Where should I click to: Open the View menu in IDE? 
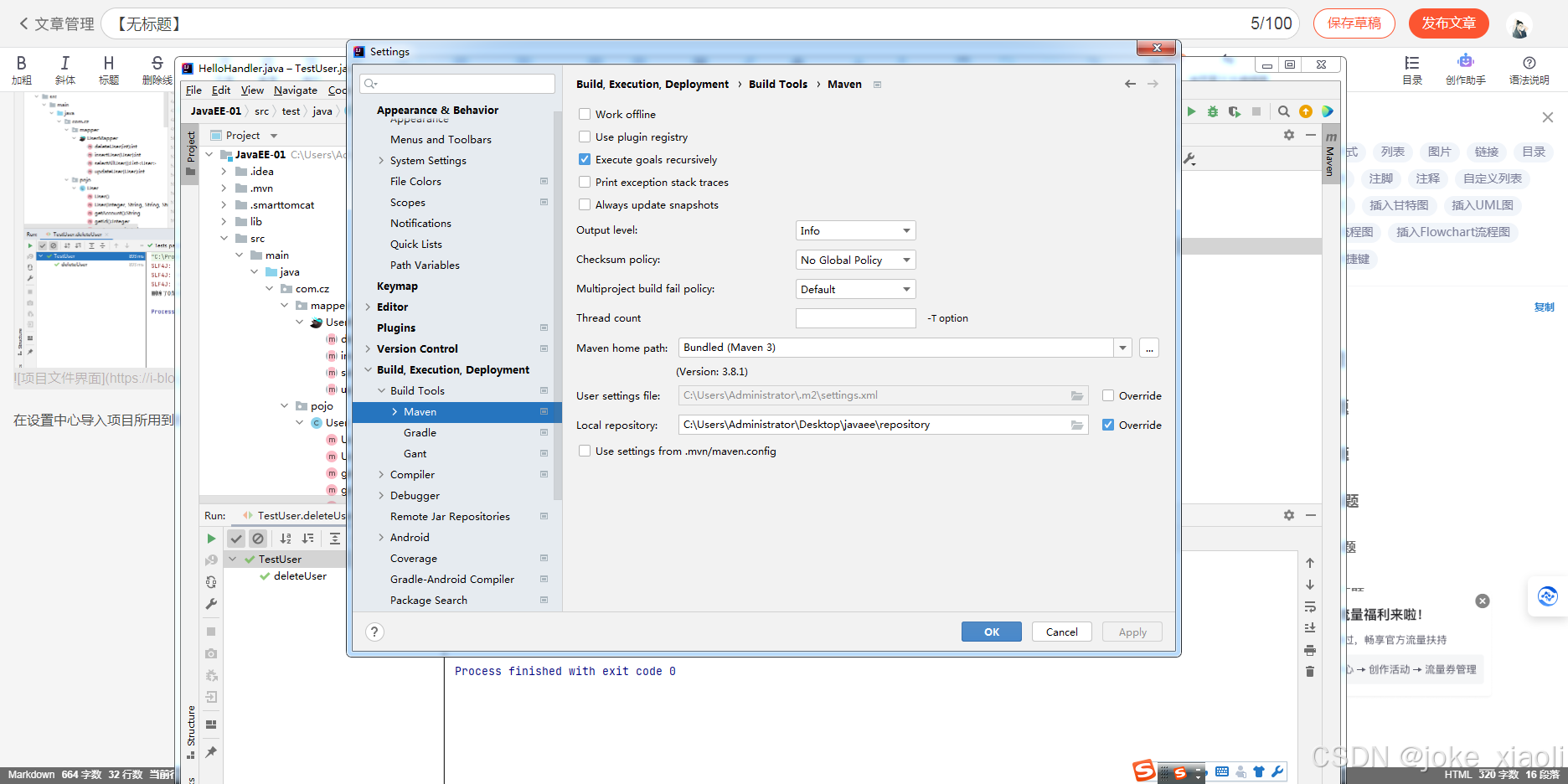pos(252,90)
